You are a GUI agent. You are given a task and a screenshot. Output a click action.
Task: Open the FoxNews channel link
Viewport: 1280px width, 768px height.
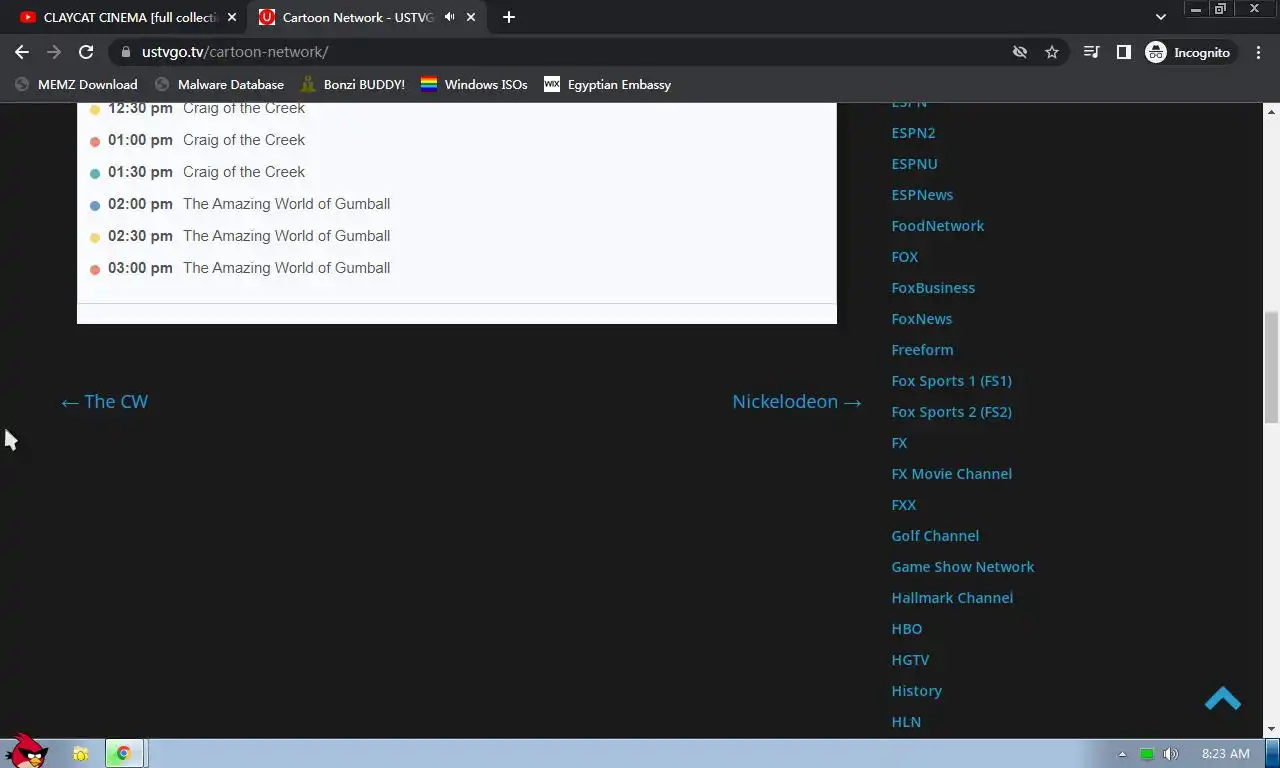tap(921, 318)
